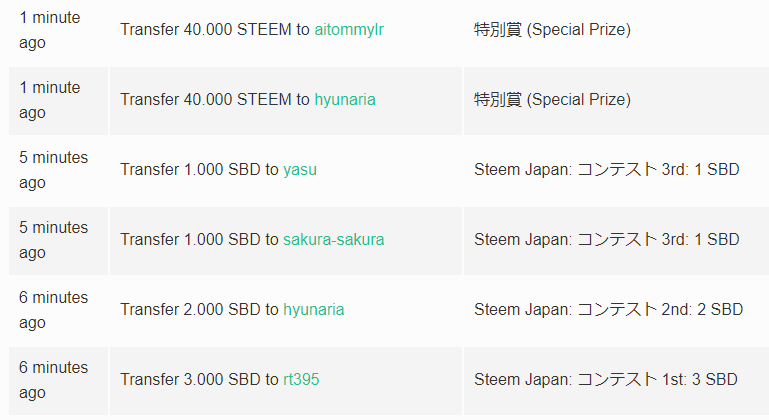Click the contest 3rd memo in yasu's row
This screenshot has height=420, width=769.
[x=606, y=170]
